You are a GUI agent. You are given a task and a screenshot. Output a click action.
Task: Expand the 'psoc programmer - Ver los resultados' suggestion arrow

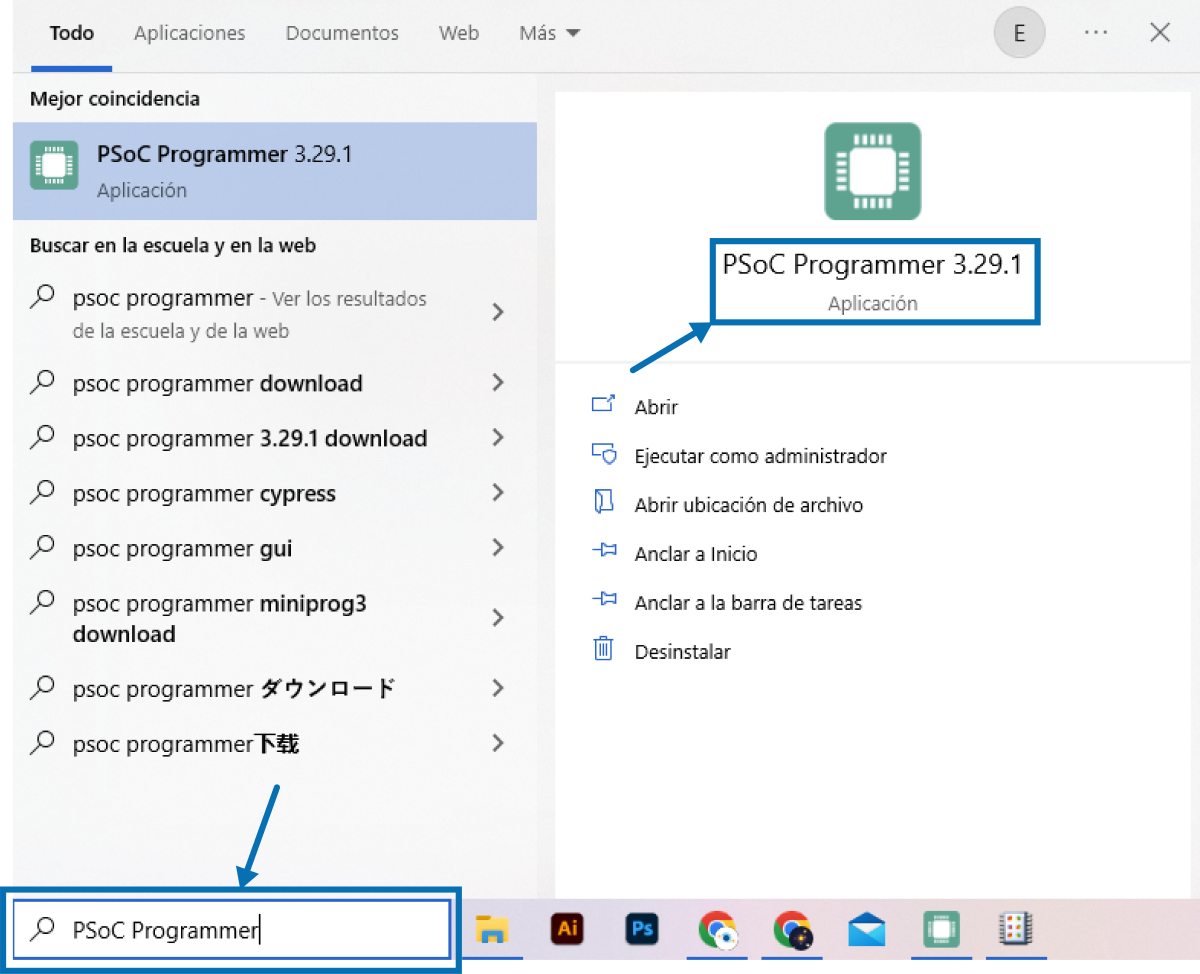498,313
